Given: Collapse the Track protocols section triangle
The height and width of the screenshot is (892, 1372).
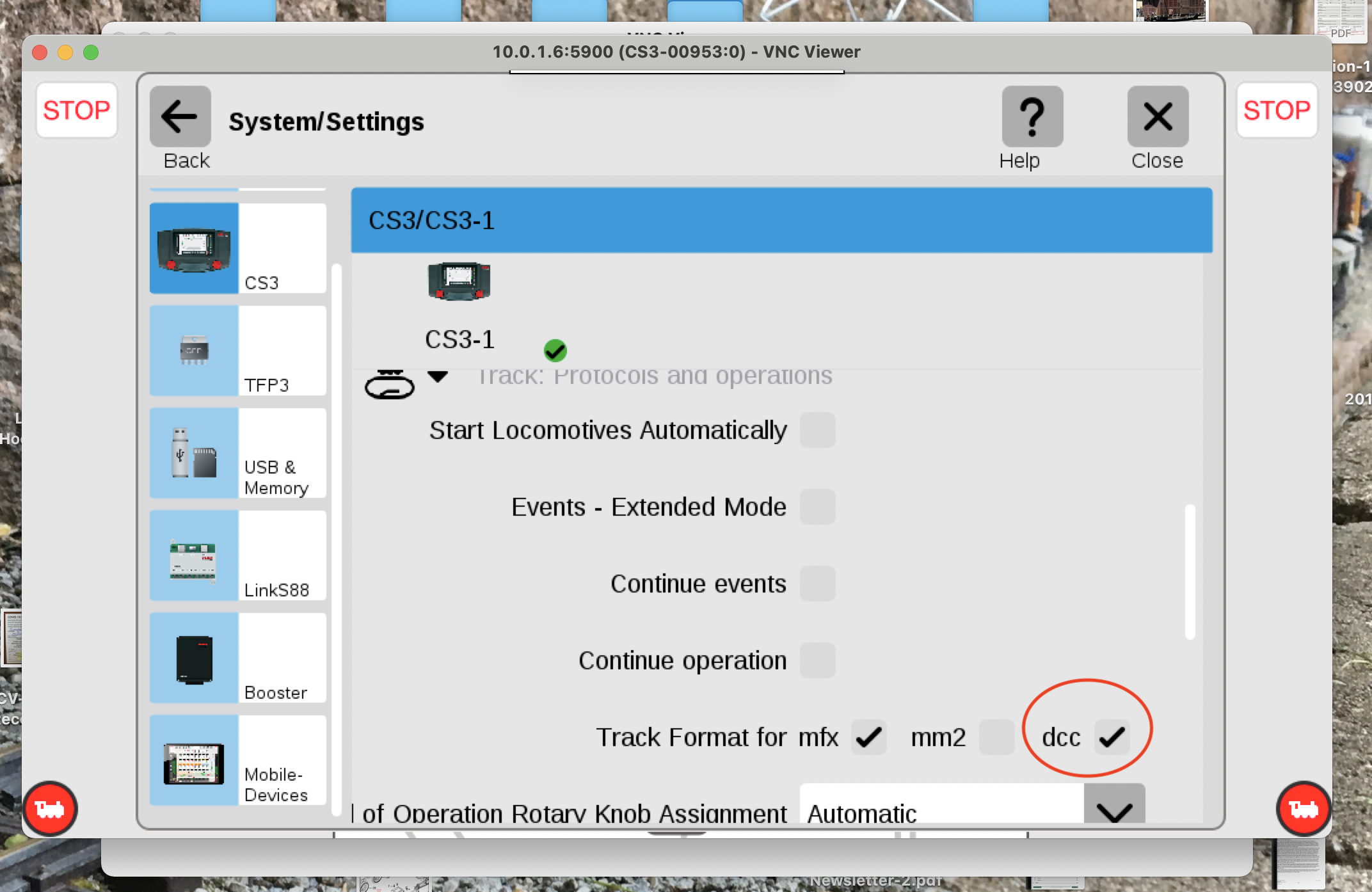Looking at the screenshot, I should coord(438,376).
